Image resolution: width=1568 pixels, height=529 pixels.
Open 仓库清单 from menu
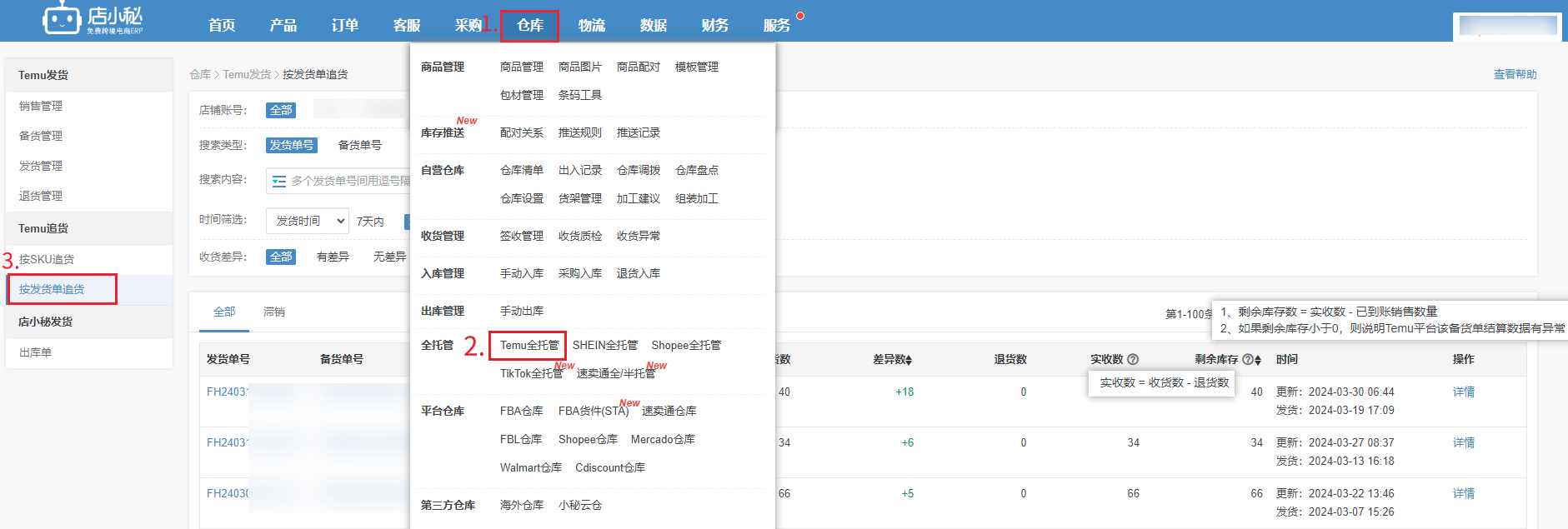tap(522, 170)
